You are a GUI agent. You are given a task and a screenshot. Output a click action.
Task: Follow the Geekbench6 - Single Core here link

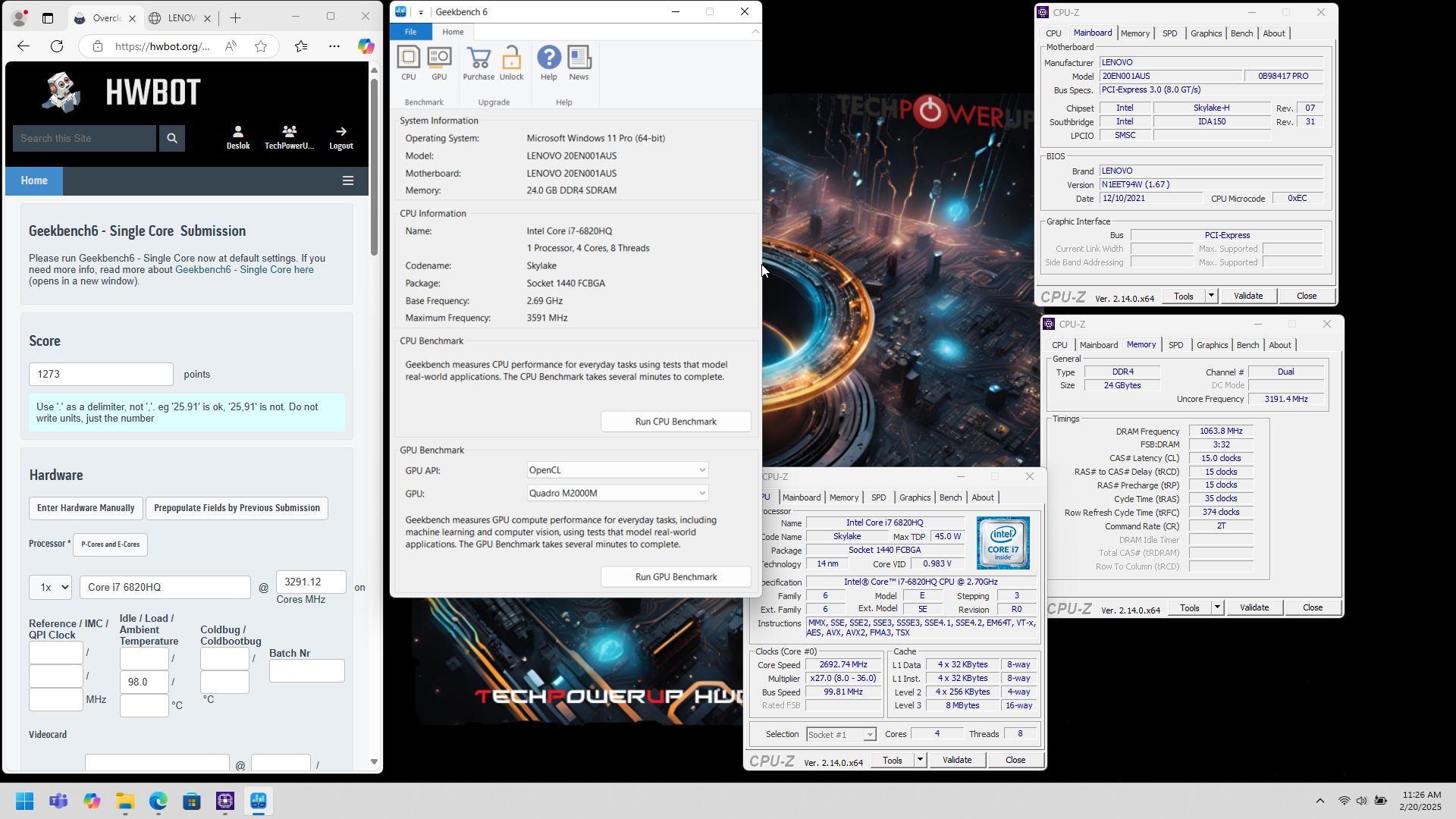pyautogui.click(x=244, y=269)
